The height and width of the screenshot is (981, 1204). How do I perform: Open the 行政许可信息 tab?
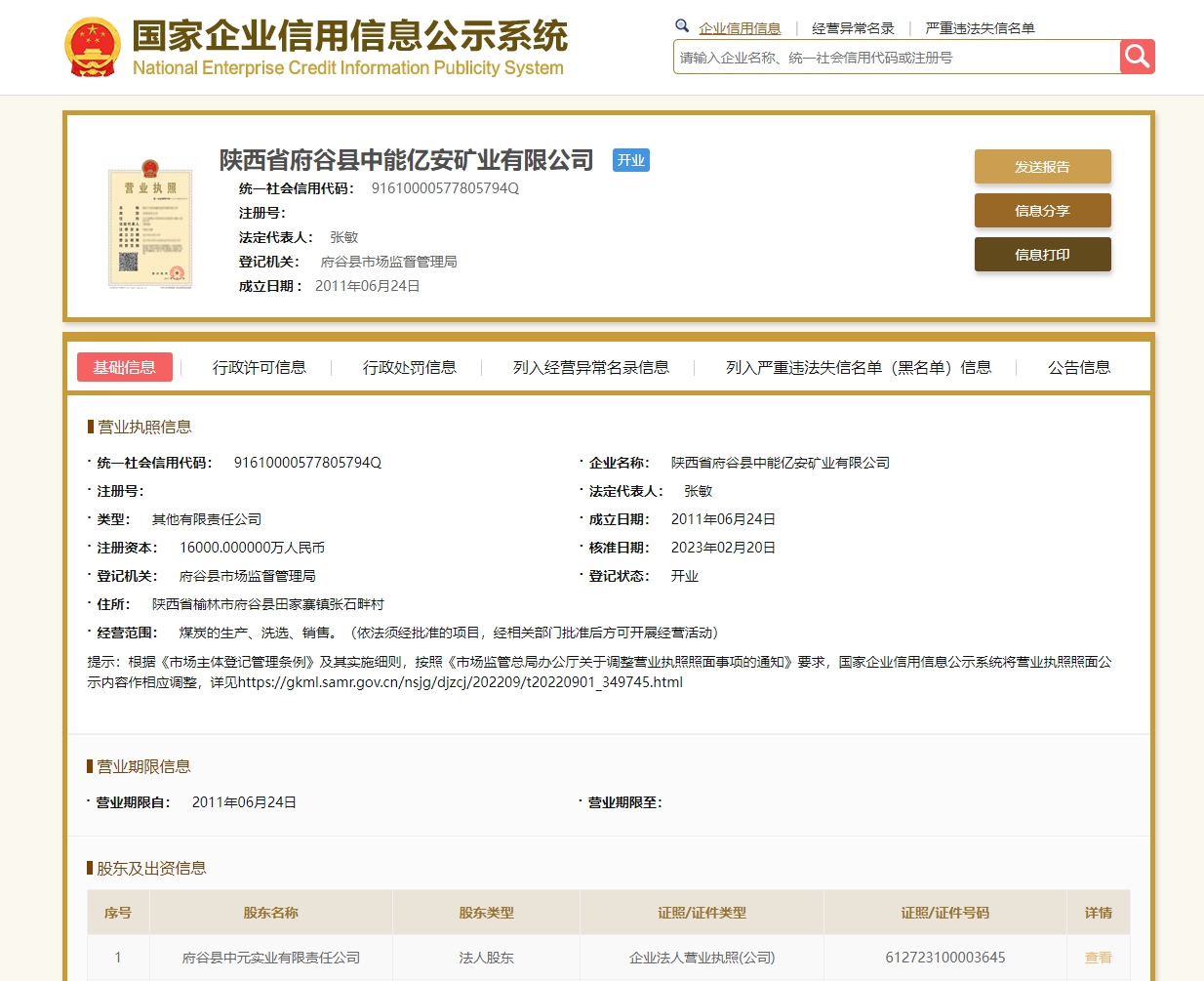[x=260, y=367]
